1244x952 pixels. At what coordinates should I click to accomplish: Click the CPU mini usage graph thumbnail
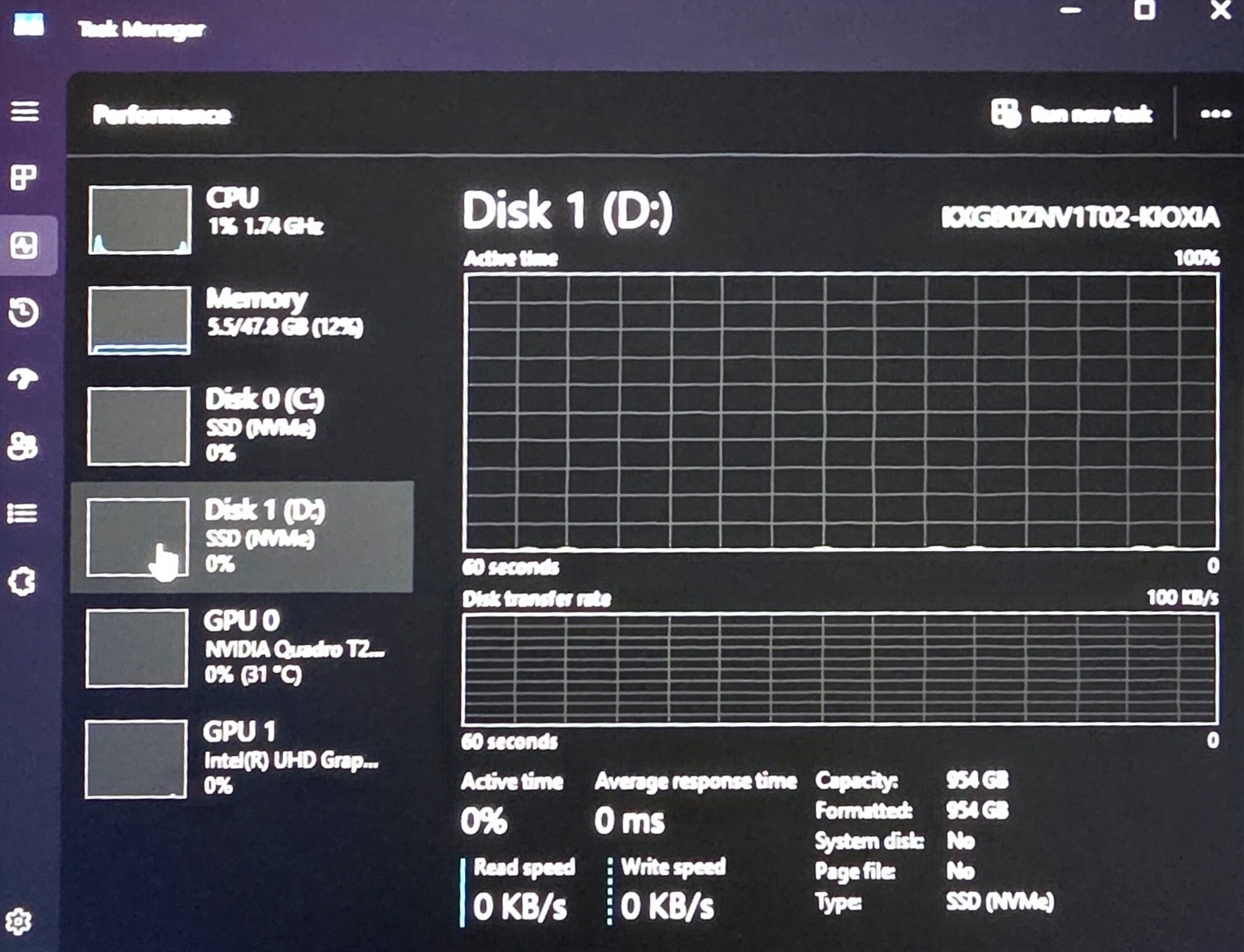click(140, 220)
